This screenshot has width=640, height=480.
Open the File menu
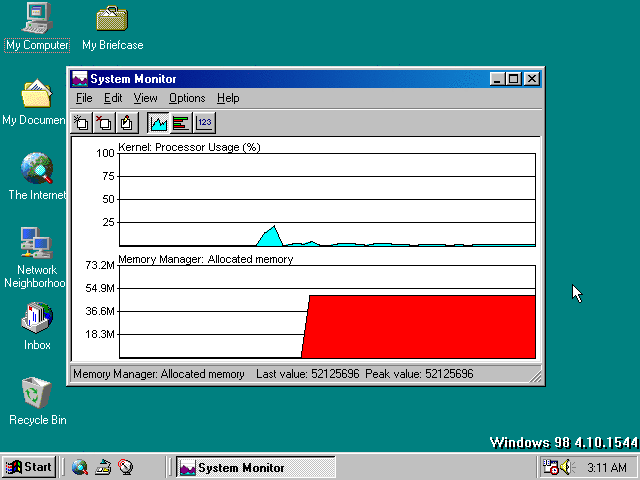tap(84, 98)
